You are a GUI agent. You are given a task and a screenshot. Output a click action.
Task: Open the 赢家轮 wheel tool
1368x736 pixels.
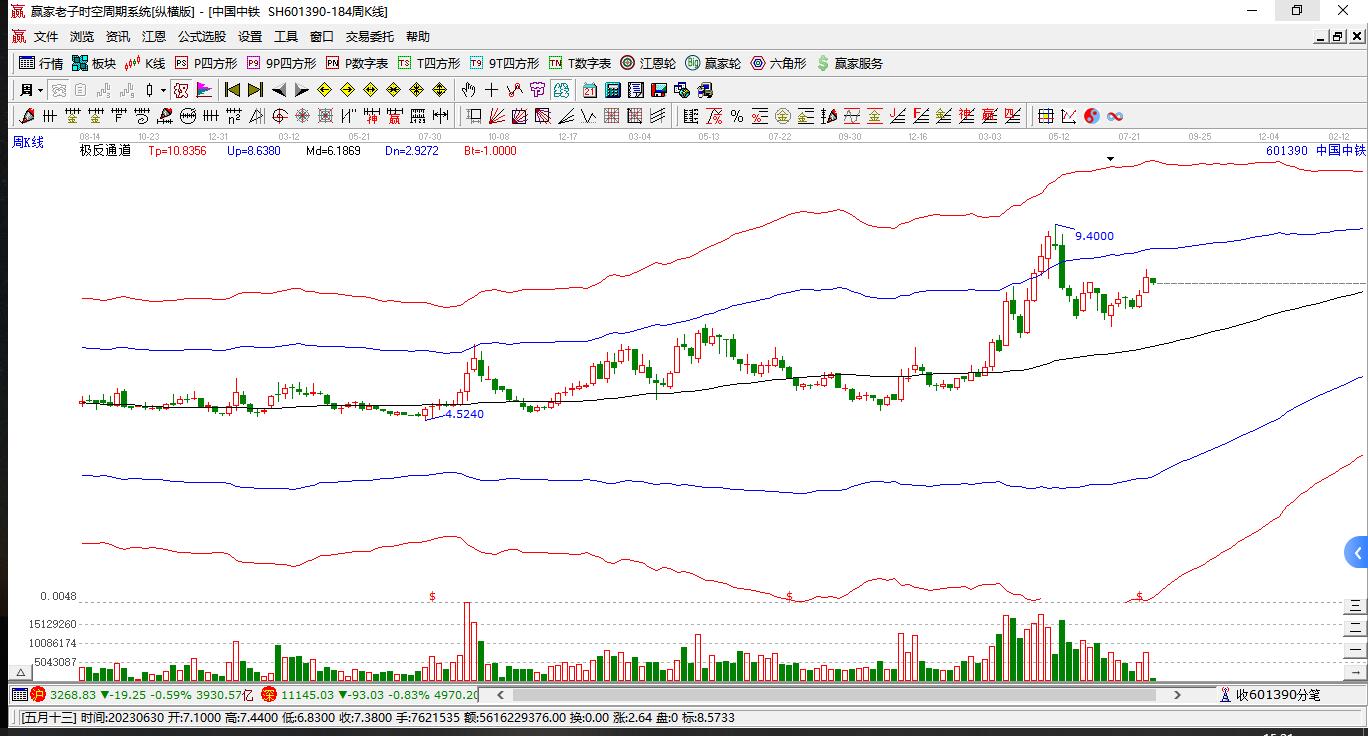713,63
